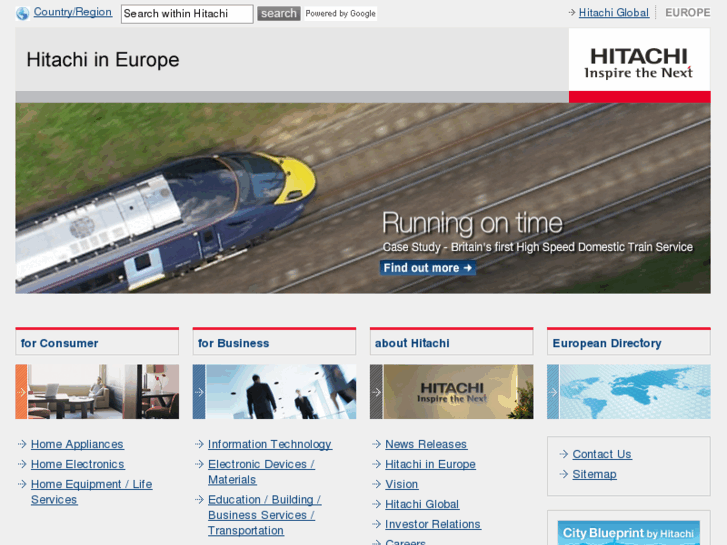
Task: Open Electronic Devices / Materials link
Action: click(261, 472)
